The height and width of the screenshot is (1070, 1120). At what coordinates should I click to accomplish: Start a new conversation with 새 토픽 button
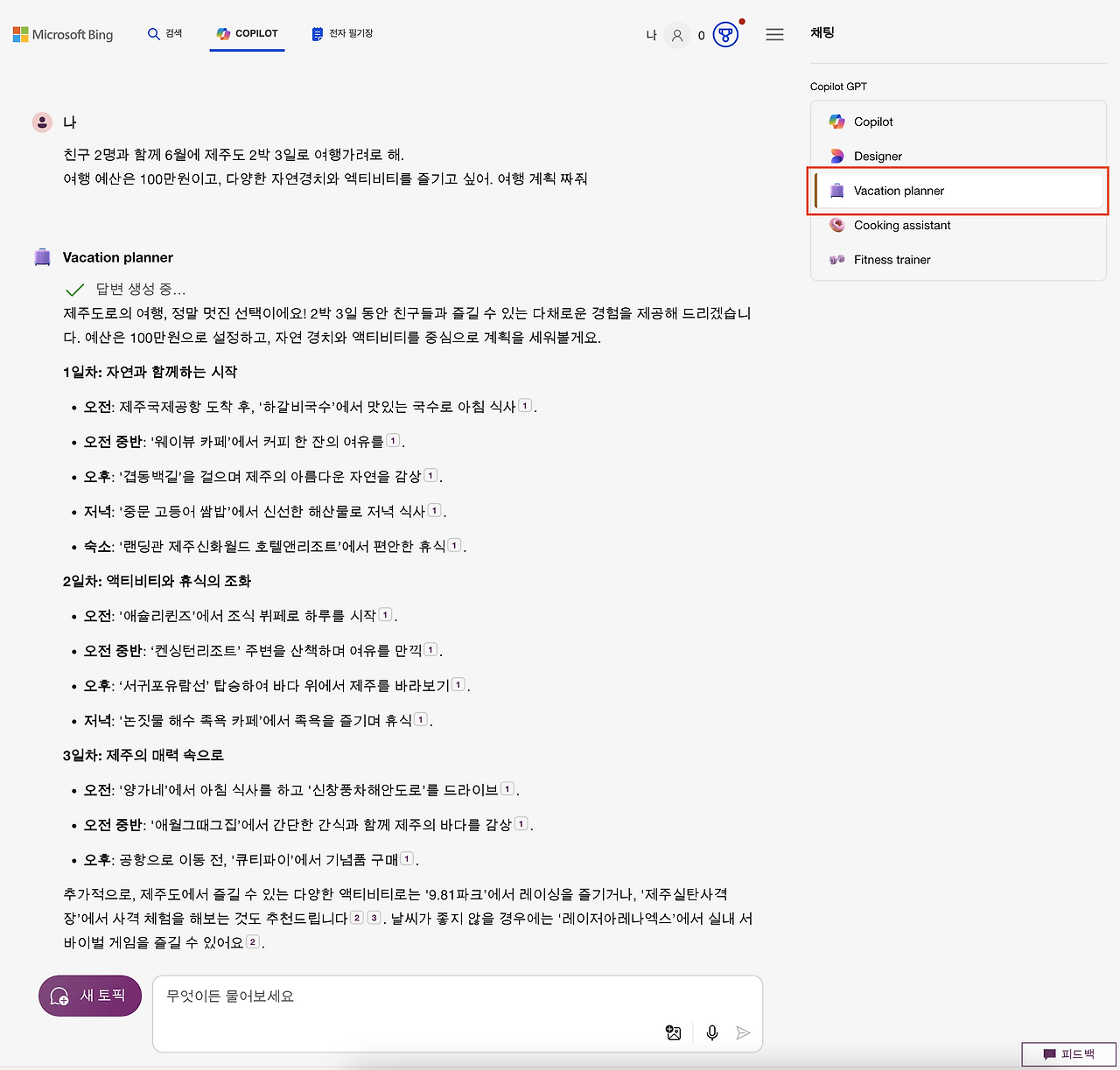point(89,996)
